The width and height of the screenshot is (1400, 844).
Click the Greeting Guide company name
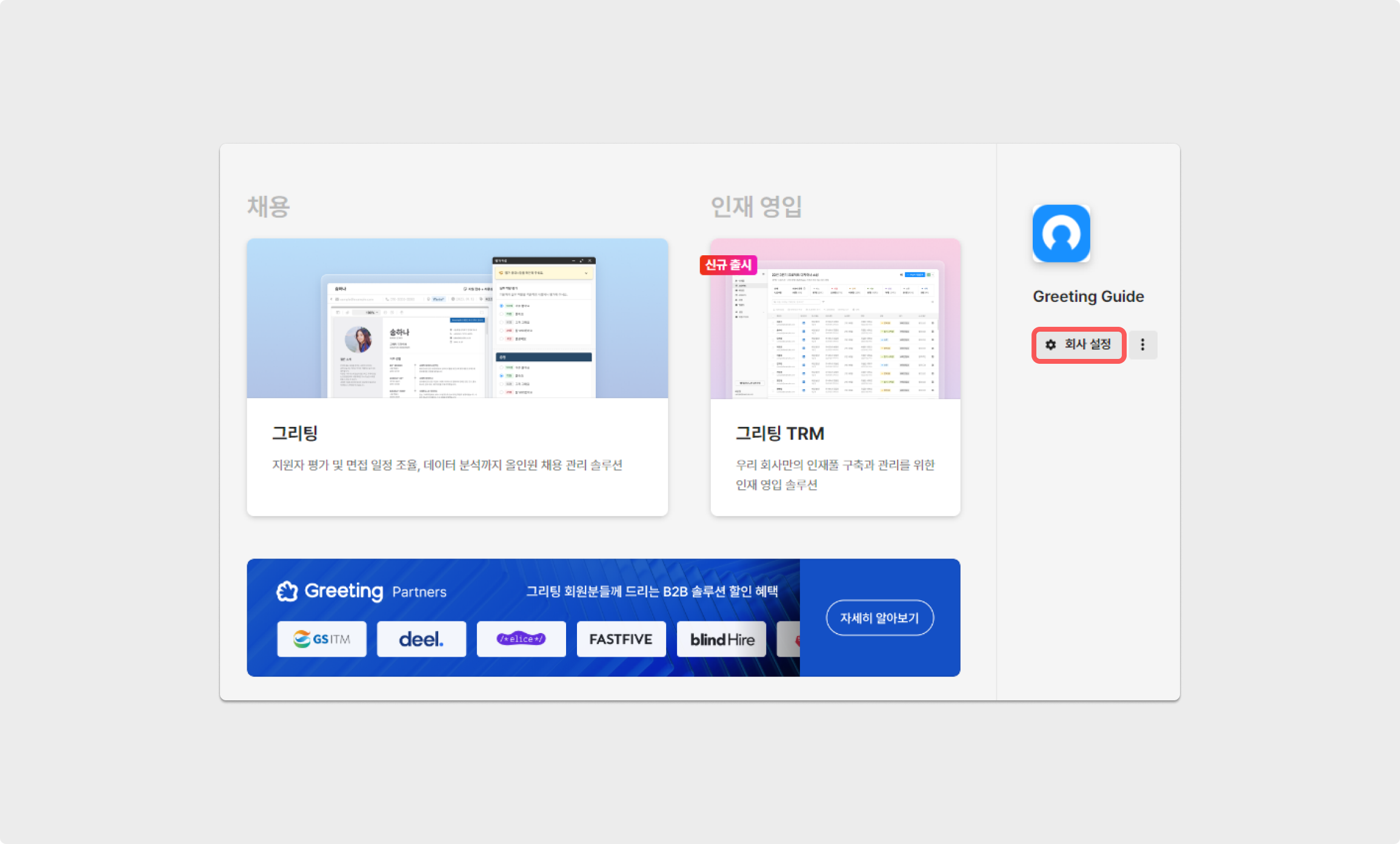[x=1088, y=296]
